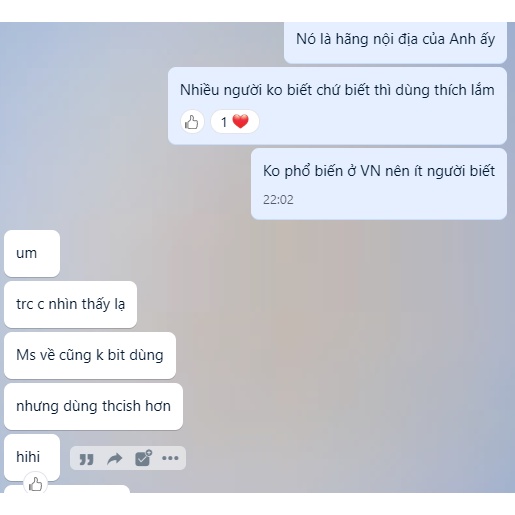The height and width of the screenshot is (515, 515).
Task: Click the thumbs-up under the hihi bubble
Action: (x=35, y=484)
